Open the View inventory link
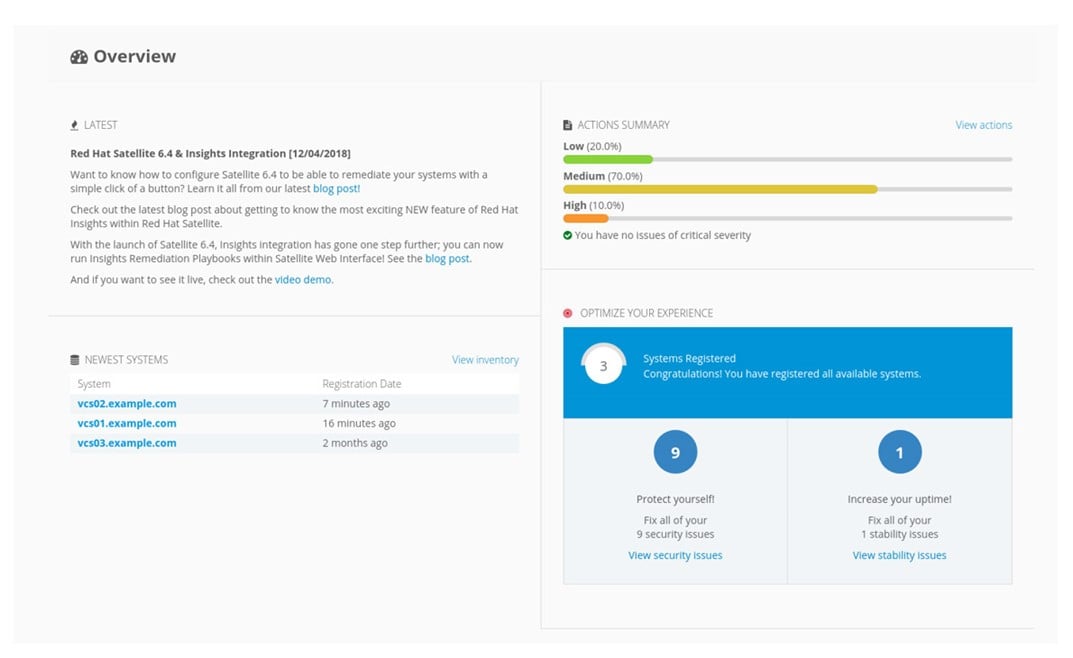The width and height of the screenshot is (1073, 658). tap(485, 360)
